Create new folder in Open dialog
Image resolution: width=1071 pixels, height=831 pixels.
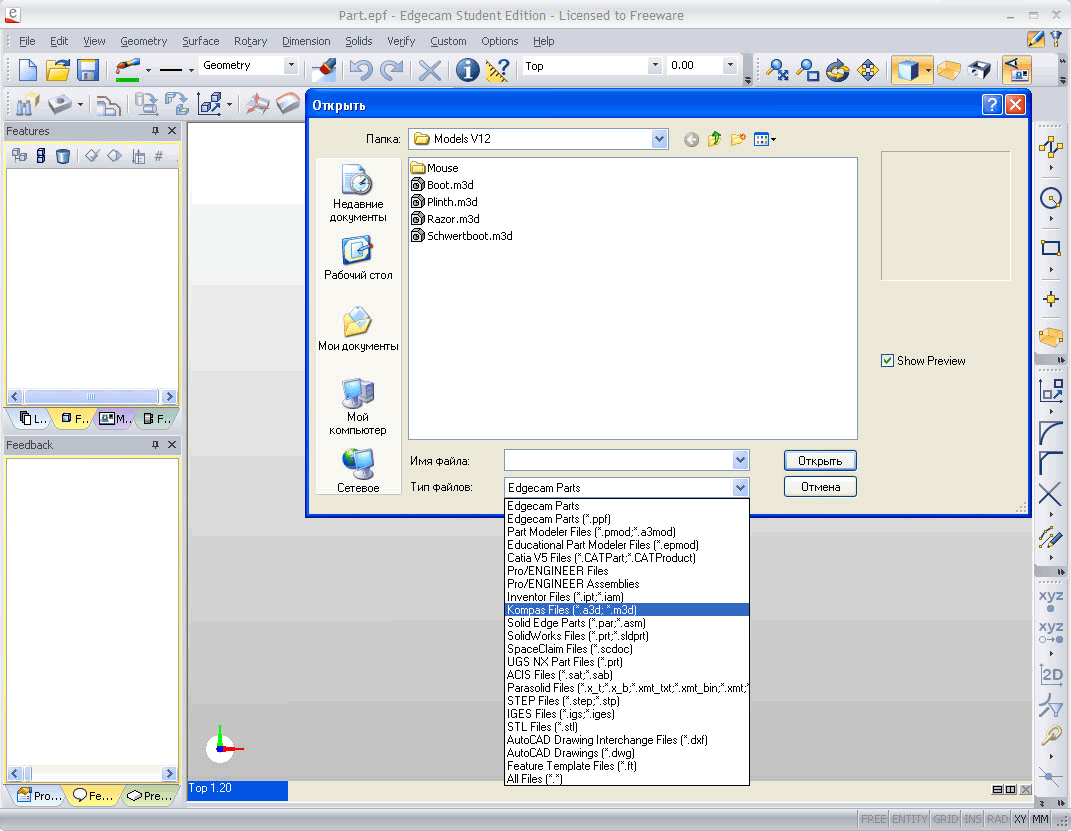click(x=738, y=139)
